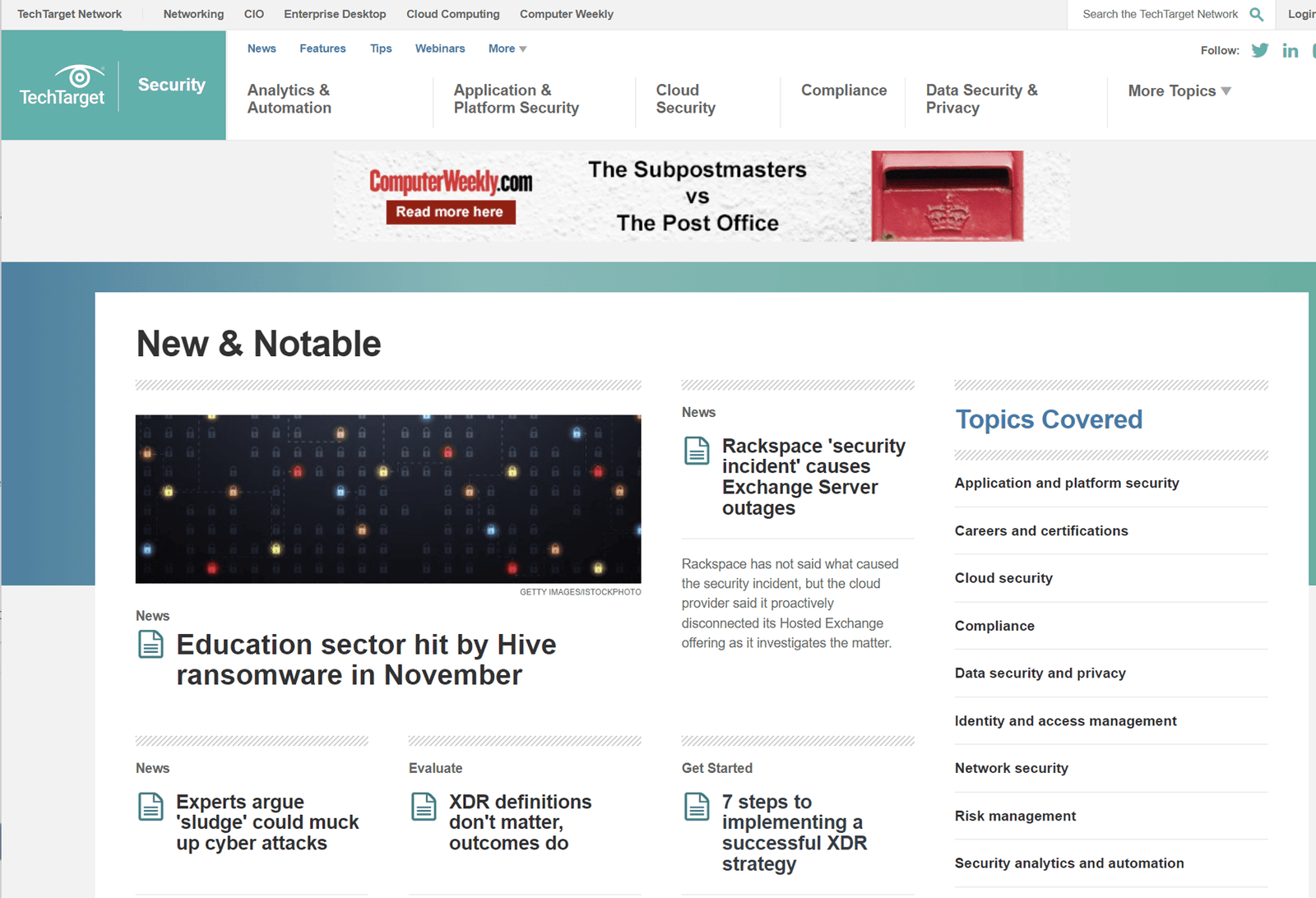Open Security analytics and automation topic
Viewport: 1316px width, 898px height.
[1069, 863]
